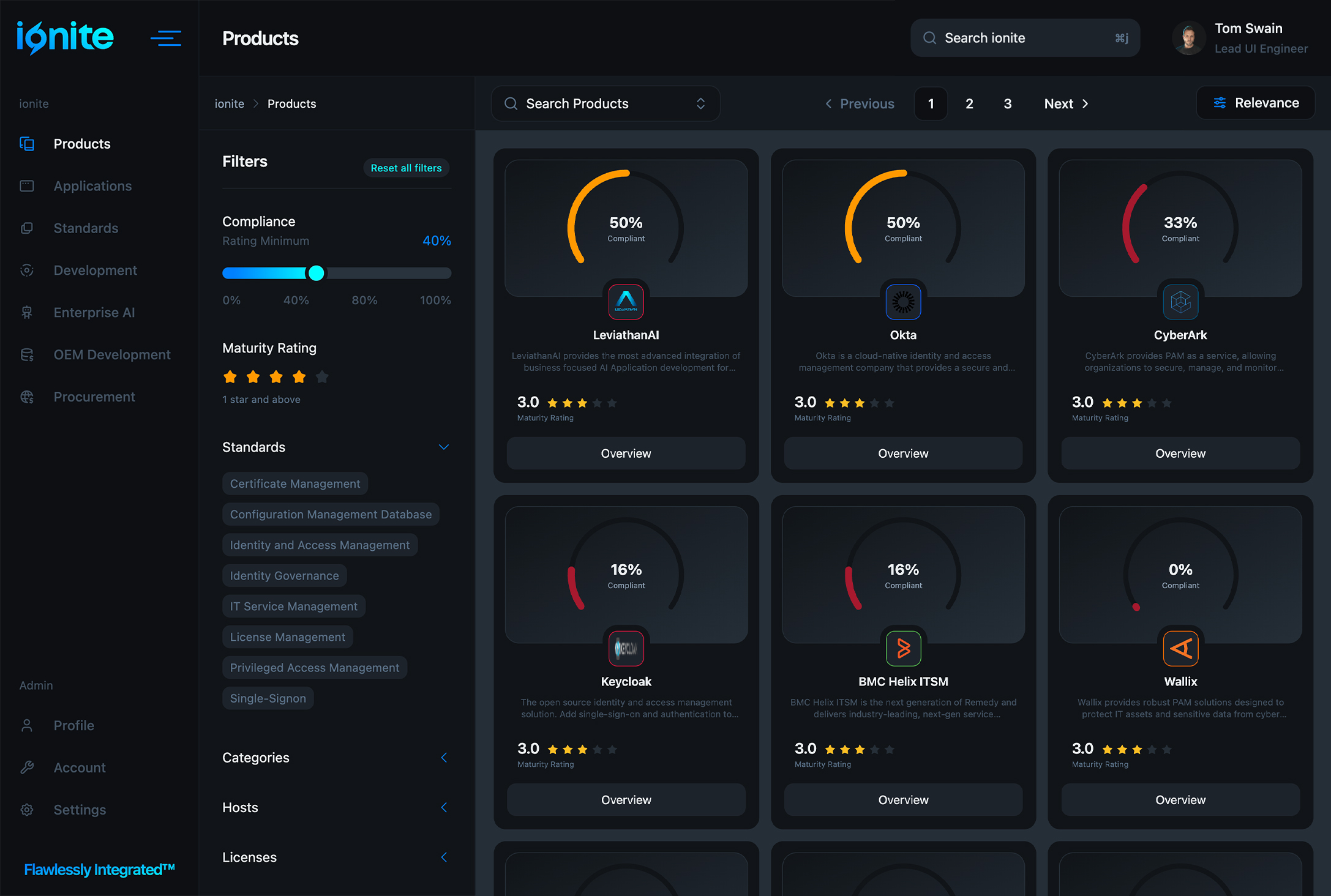This screenshot has height=896, width=1331.
Task: Open Standards in the sidebar
Action: click(x=86, y=228)
